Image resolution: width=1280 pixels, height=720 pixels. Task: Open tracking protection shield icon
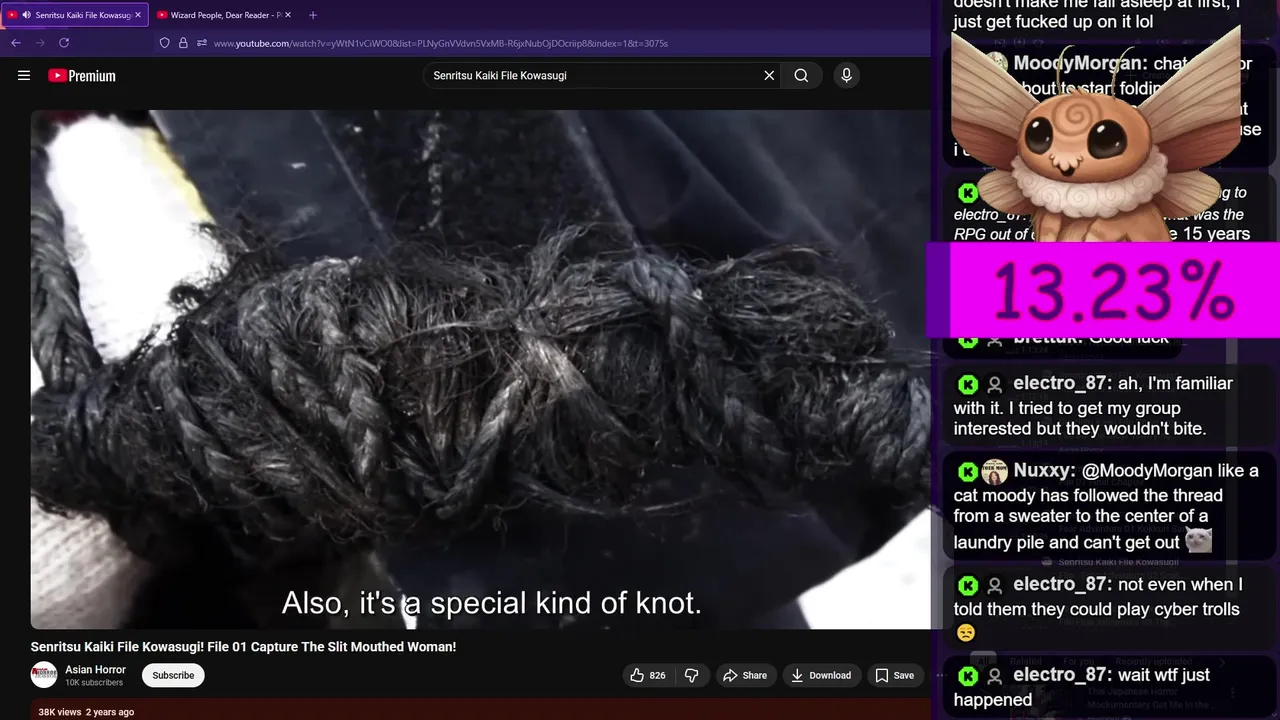click(165, 43)
